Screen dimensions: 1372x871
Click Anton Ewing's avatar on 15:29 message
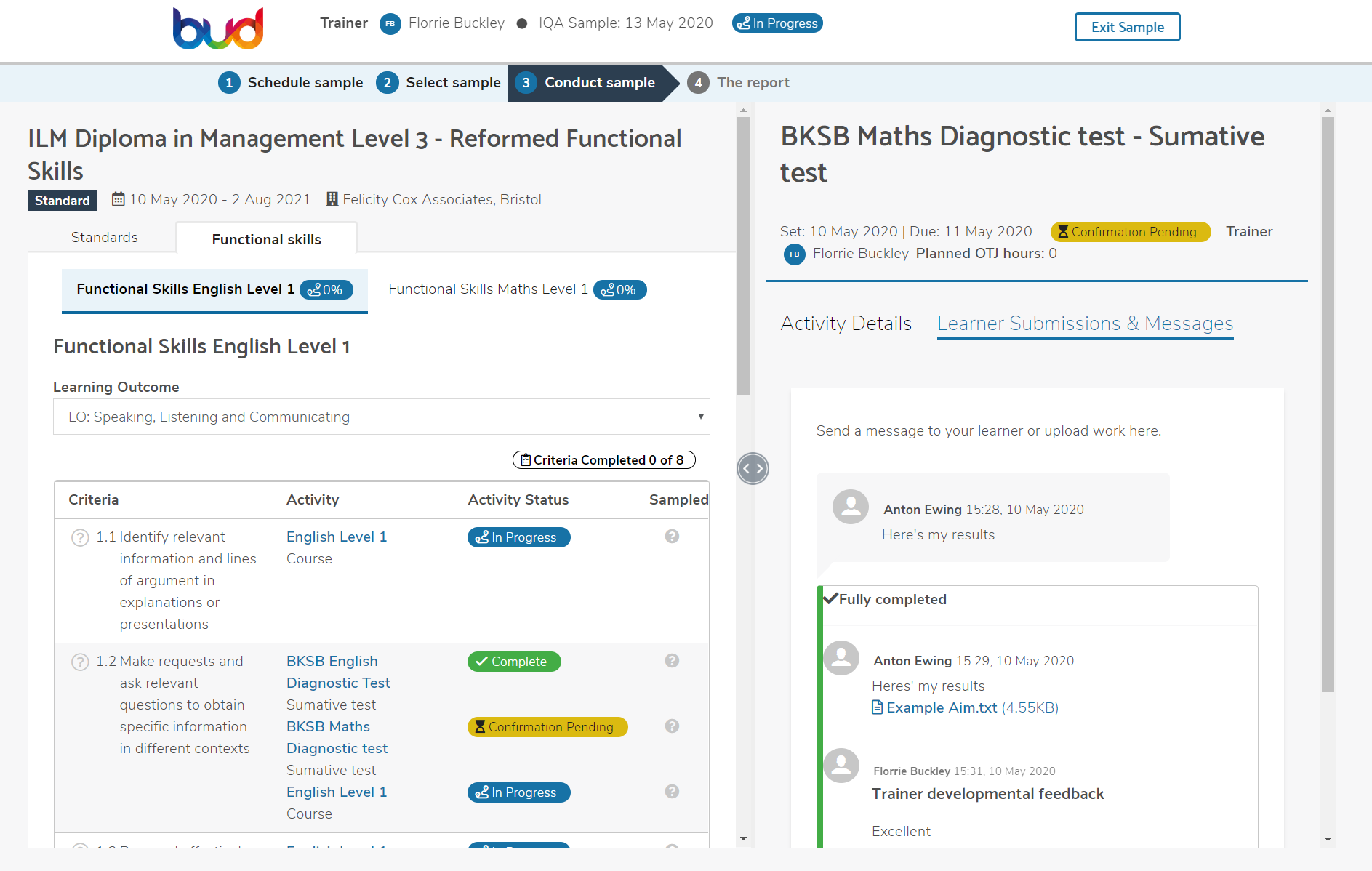point(841,658)
